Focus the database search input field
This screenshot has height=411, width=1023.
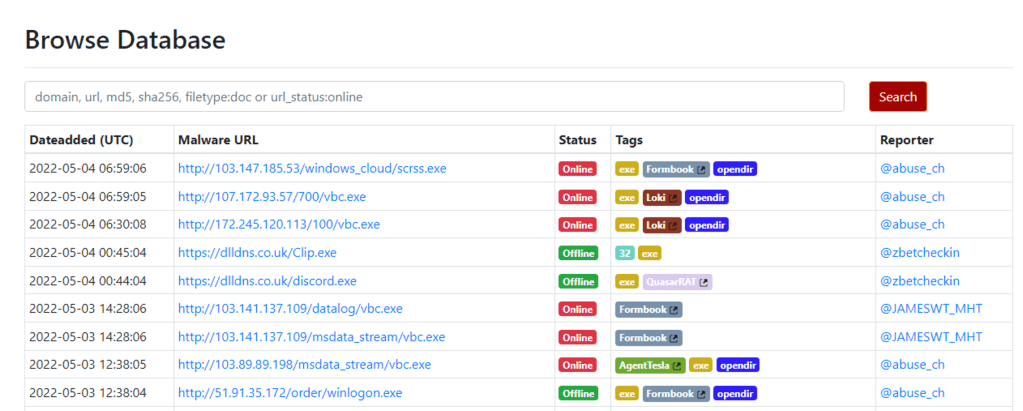coord(434,97)
